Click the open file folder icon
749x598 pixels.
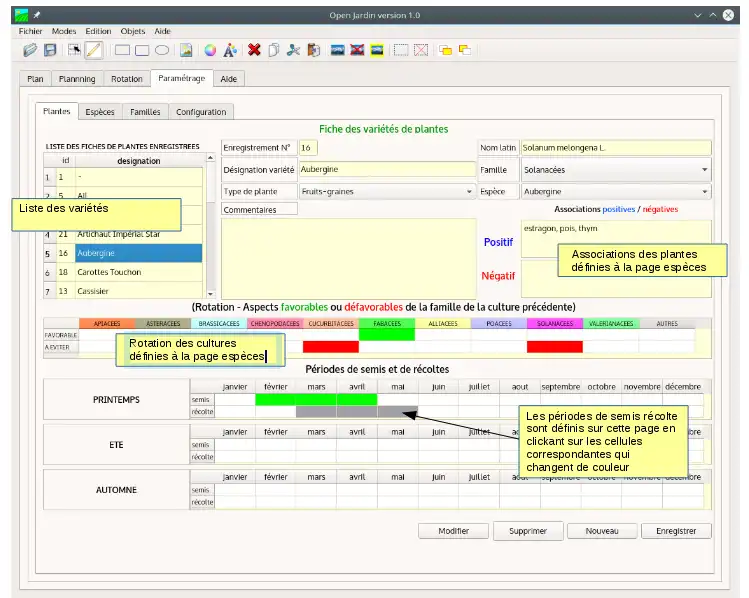tap(30, 49)
